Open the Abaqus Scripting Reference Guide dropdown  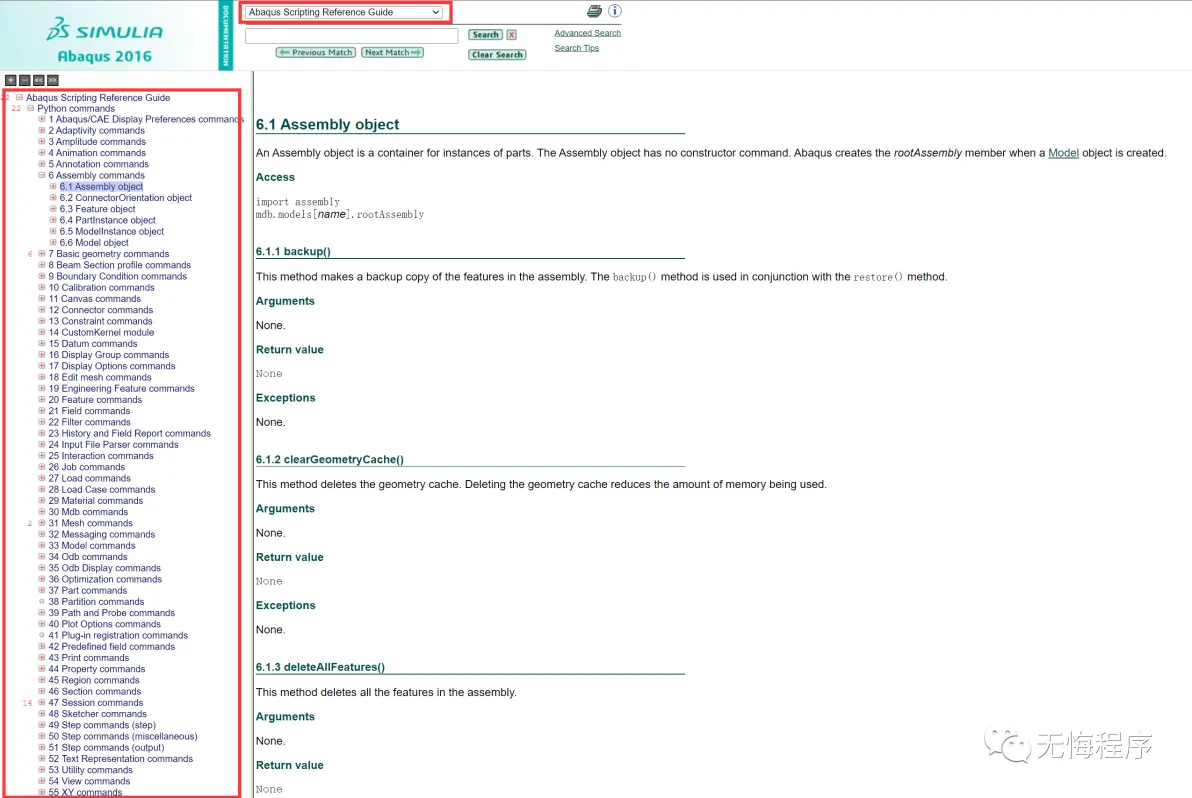[x=344, y=12]
